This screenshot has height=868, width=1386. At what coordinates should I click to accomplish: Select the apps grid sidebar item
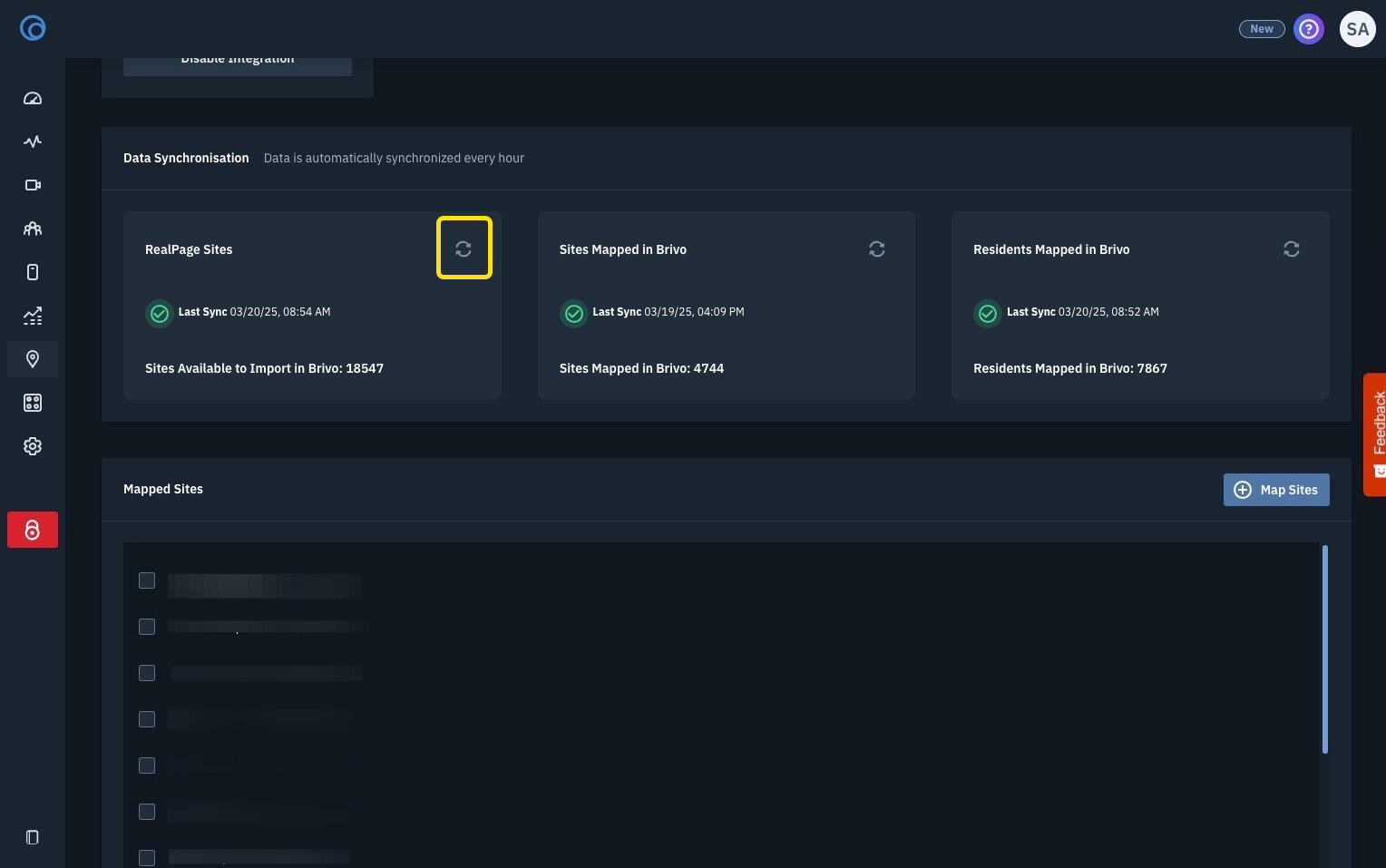click(x=33, y=403)
